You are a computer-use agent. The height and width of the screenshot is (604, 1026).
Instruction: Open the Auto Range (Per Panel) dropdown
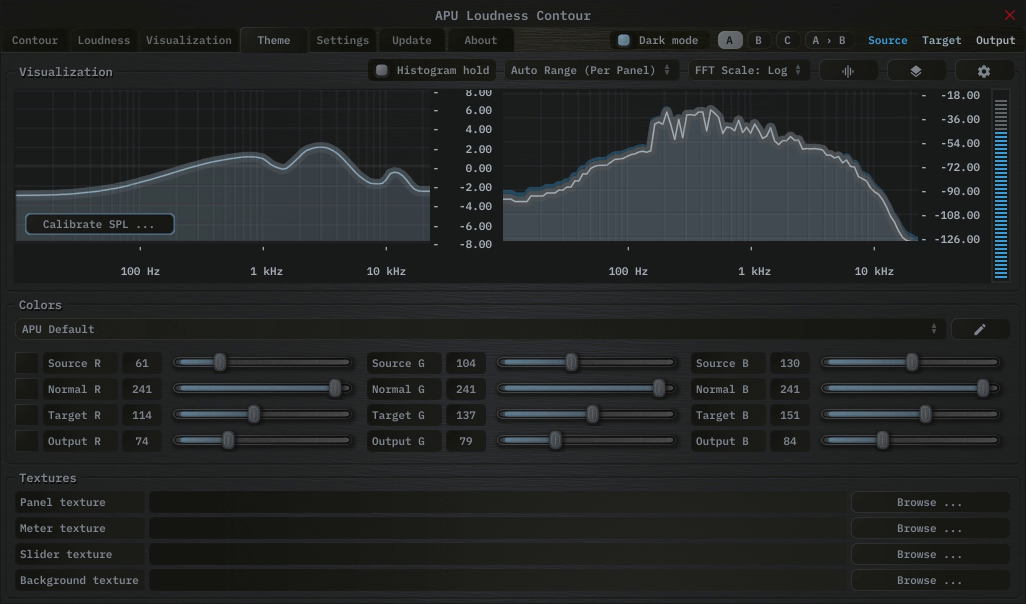tap(590, 71)
